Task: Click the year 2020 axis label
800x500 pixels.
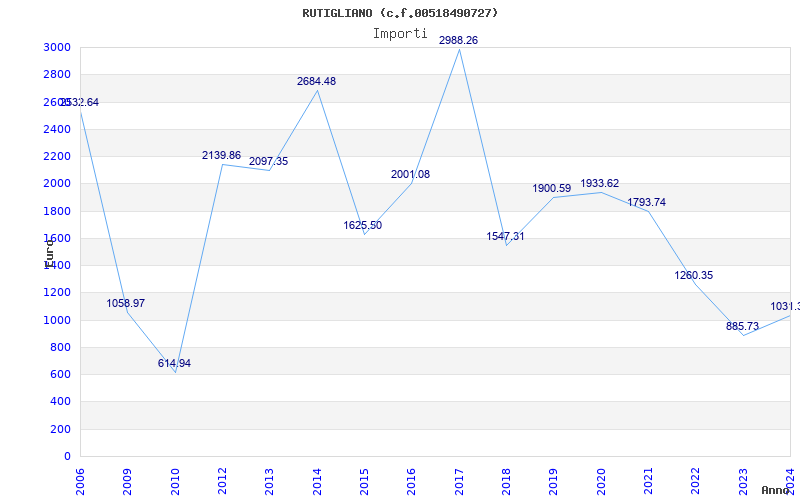Action: [601, 482]
